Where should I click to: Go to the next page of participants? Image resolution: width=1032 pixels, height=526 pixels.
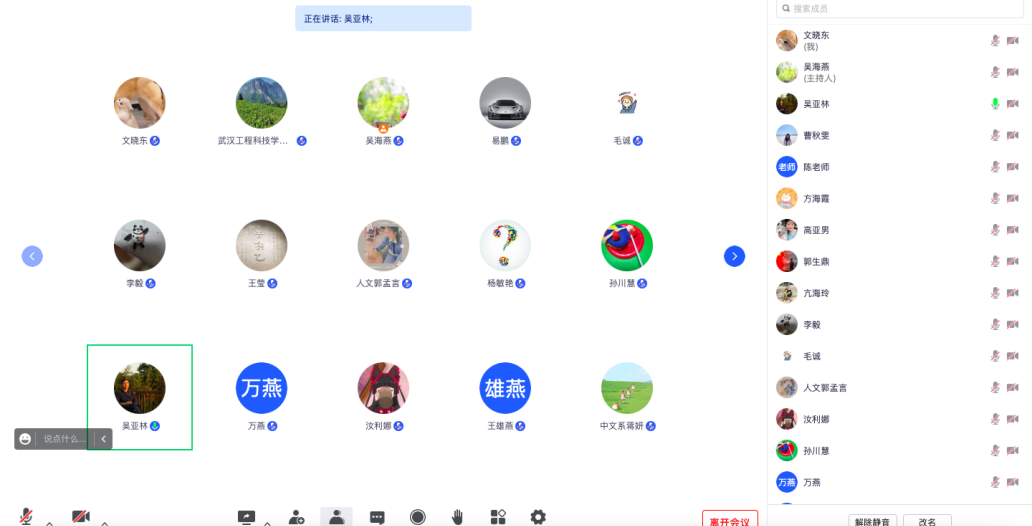[x=735, y=256]
